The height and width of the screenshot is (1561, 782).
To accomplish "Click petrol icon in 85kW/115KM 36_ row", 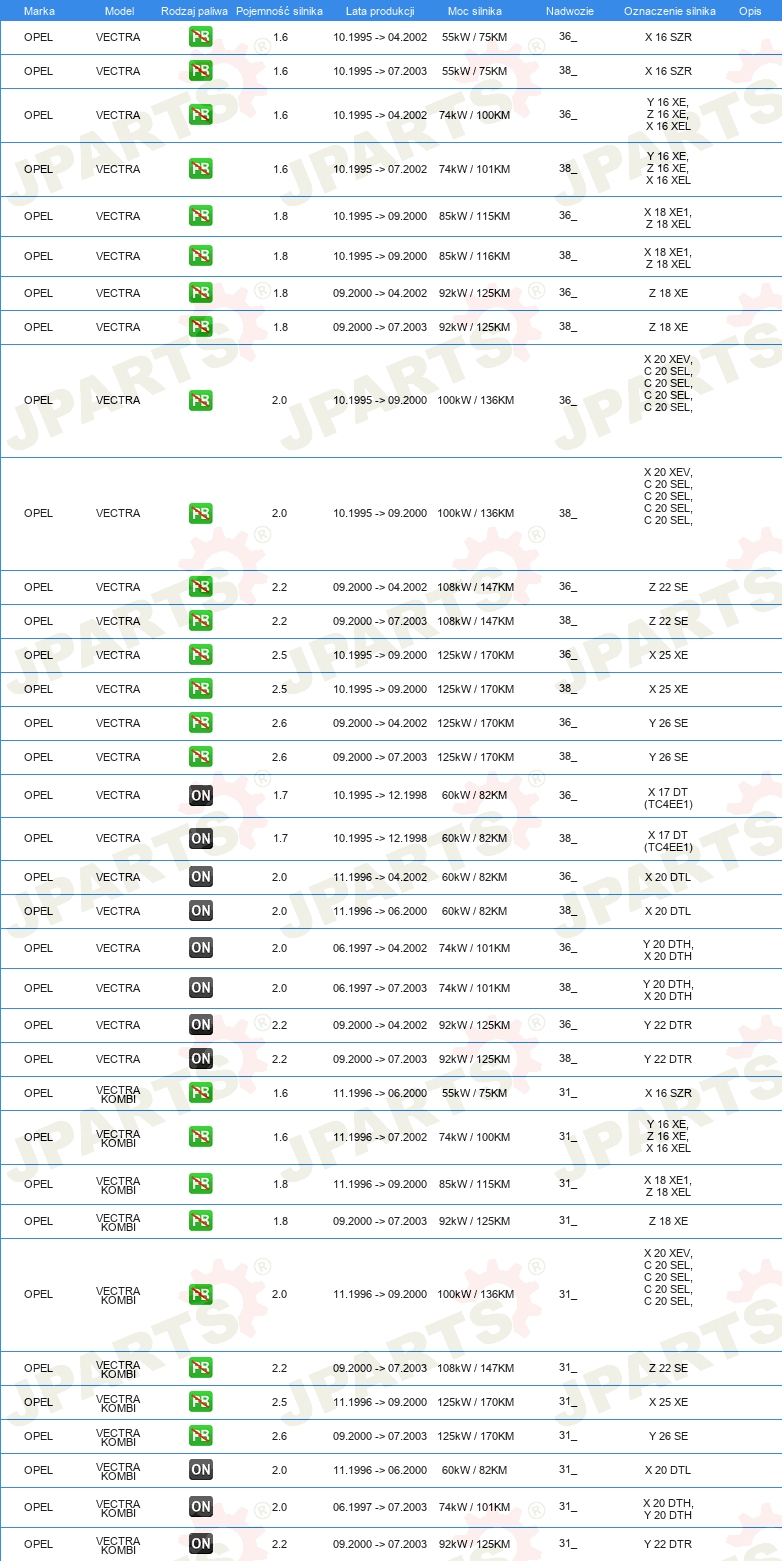I will (x=200, y=216).
